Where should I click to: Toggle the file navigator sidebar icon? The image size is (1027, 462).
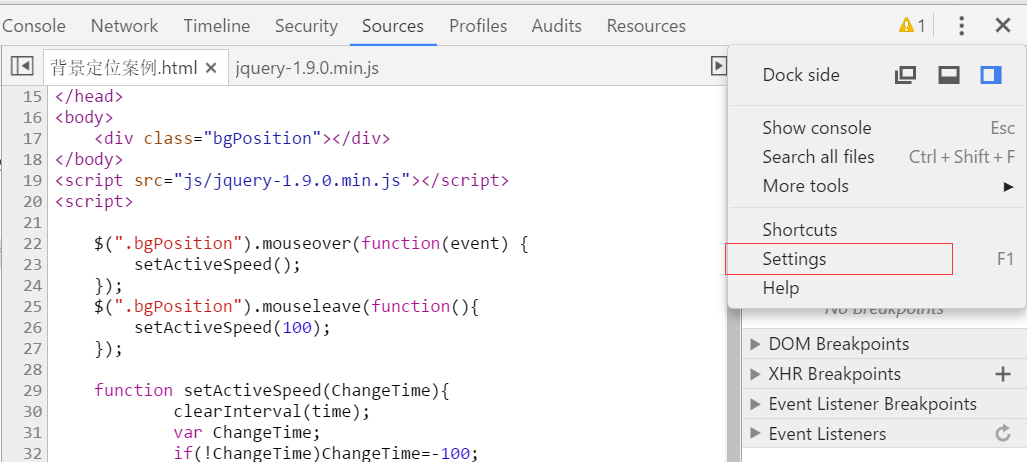pyautogui.click(x=22, y=66)
